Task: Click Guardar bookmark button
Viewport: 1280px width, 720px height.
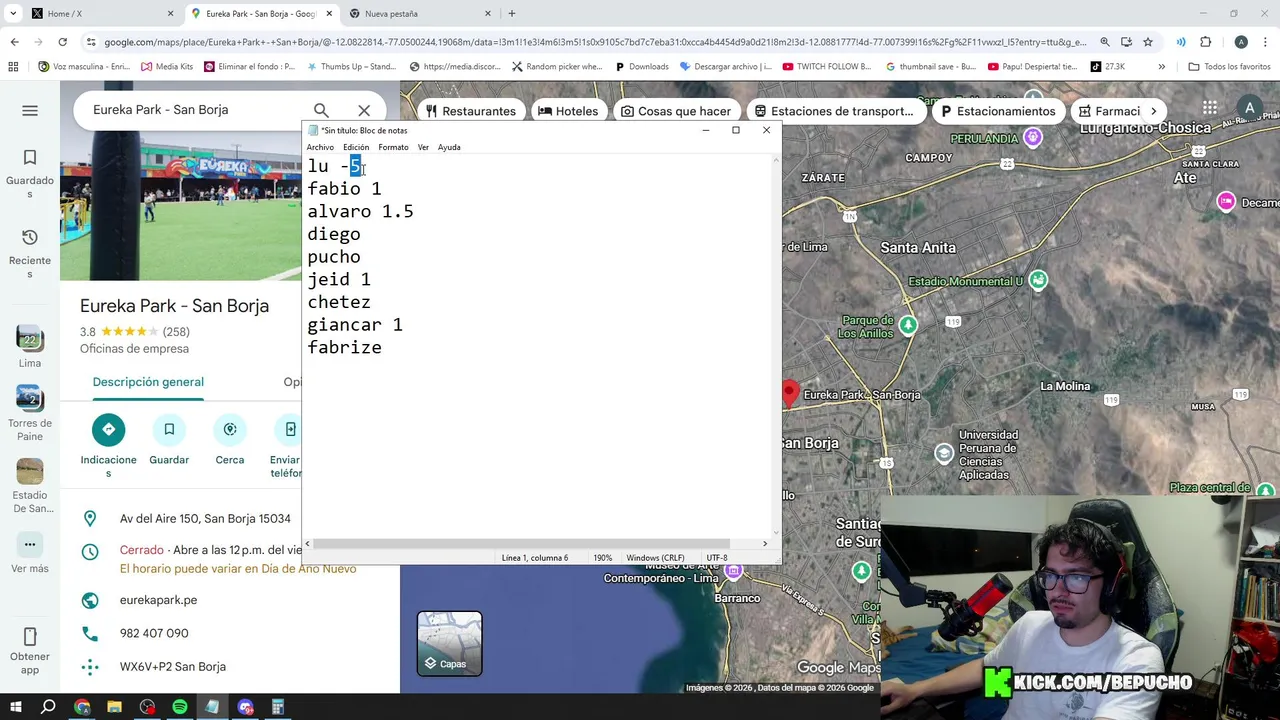Action: [169, 430]
